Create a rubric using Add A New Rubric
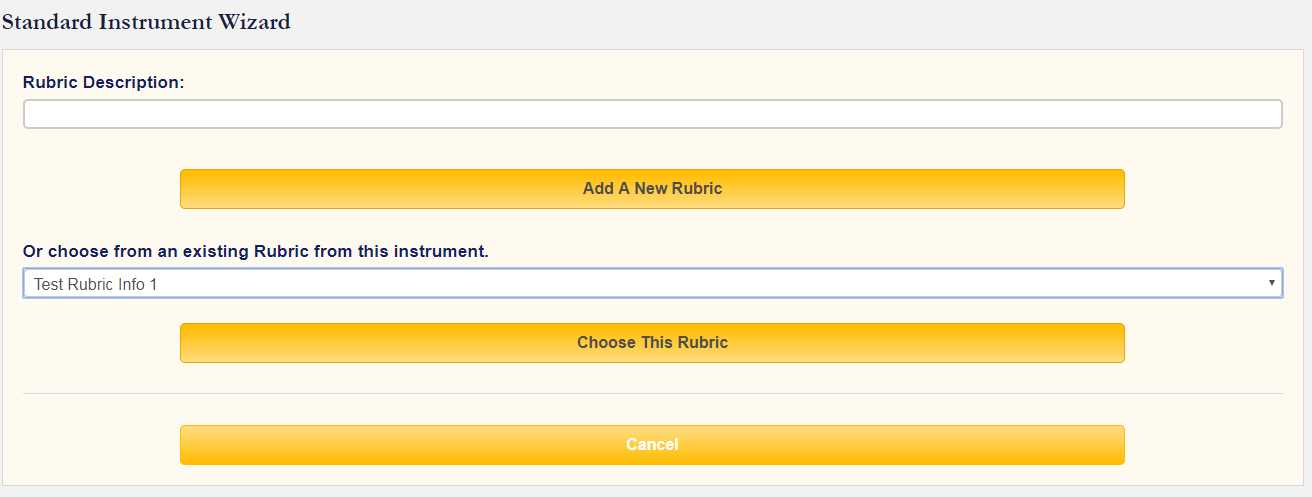The height and width of the screenshot is (497, 1312). point(652,188)
